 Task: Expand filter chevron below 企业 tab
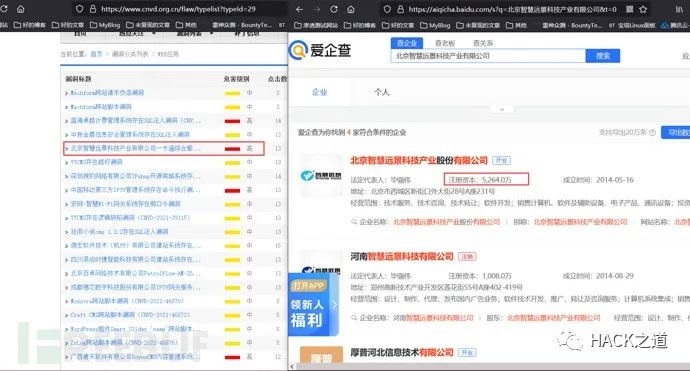502,109
